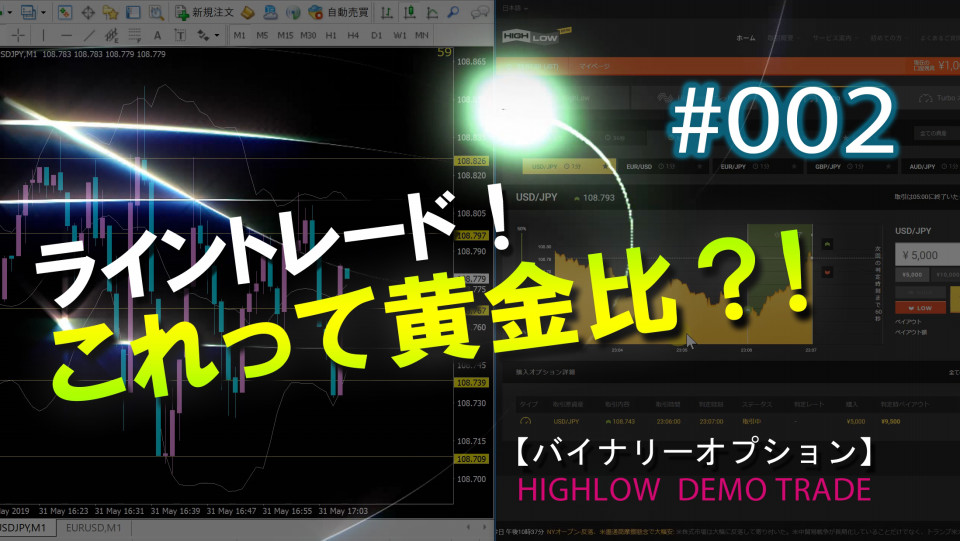Click the 108.739 price level label

[471, 382]
